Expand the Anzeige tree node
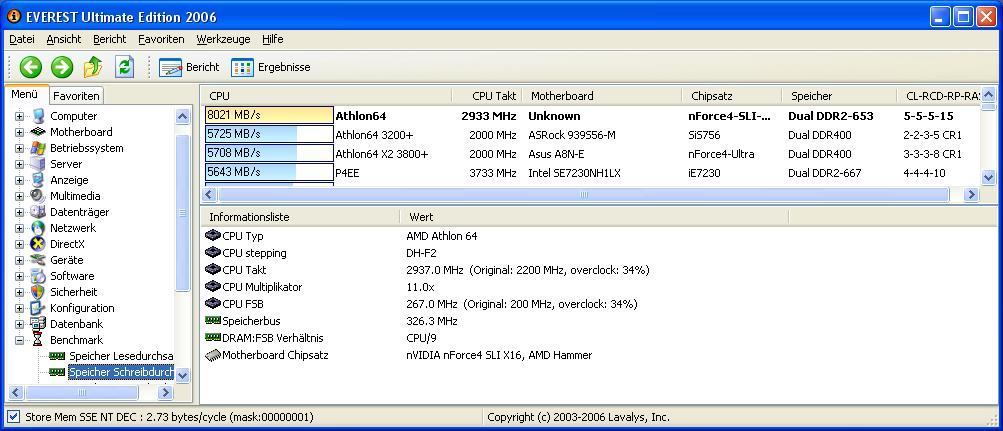The height and width of the screenshot is (431, 1003). [x=19, y=180]
